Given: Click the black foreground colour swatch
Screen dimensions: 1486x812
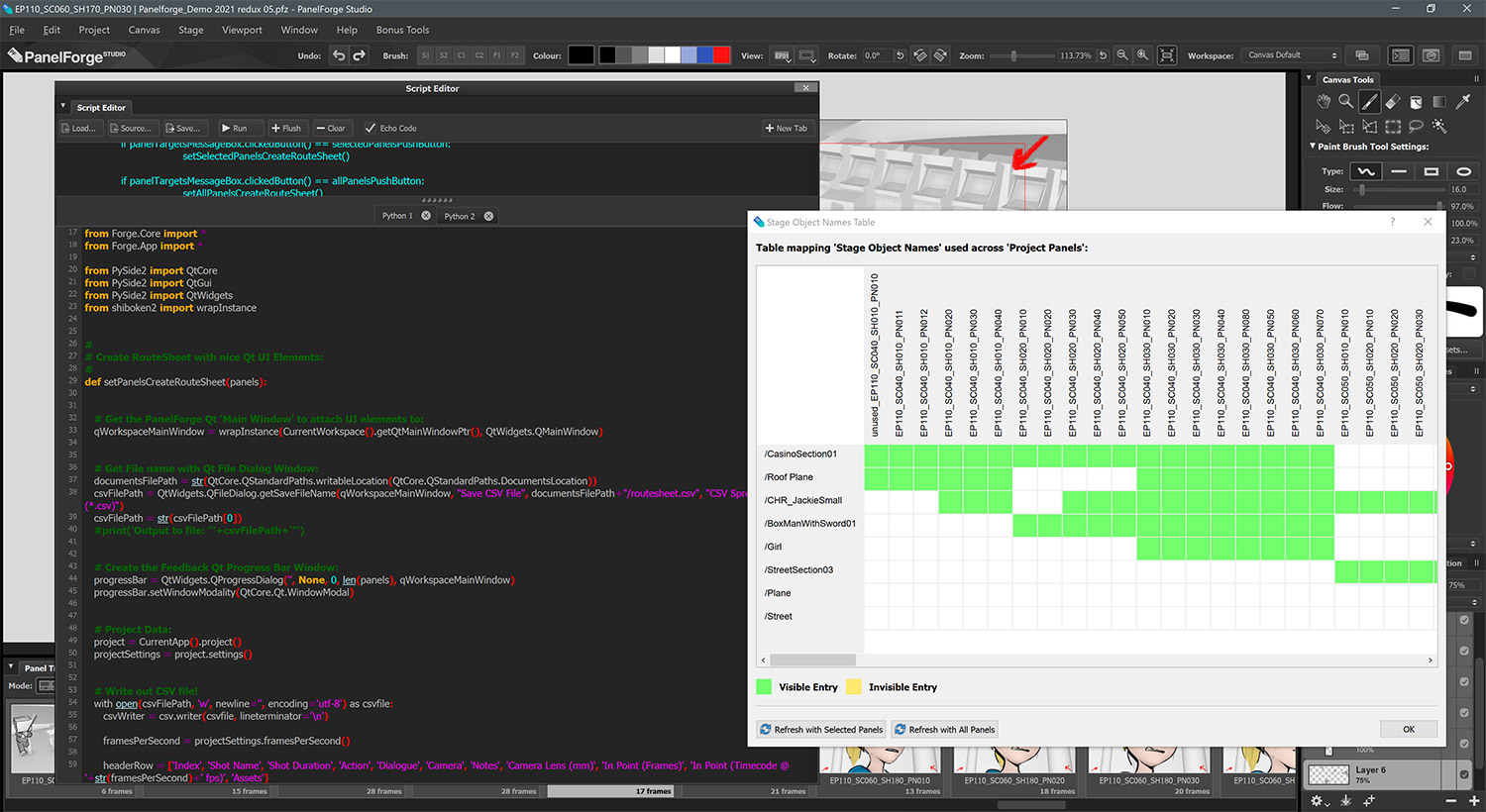Looking at the screenshot, I should (581, 55).
